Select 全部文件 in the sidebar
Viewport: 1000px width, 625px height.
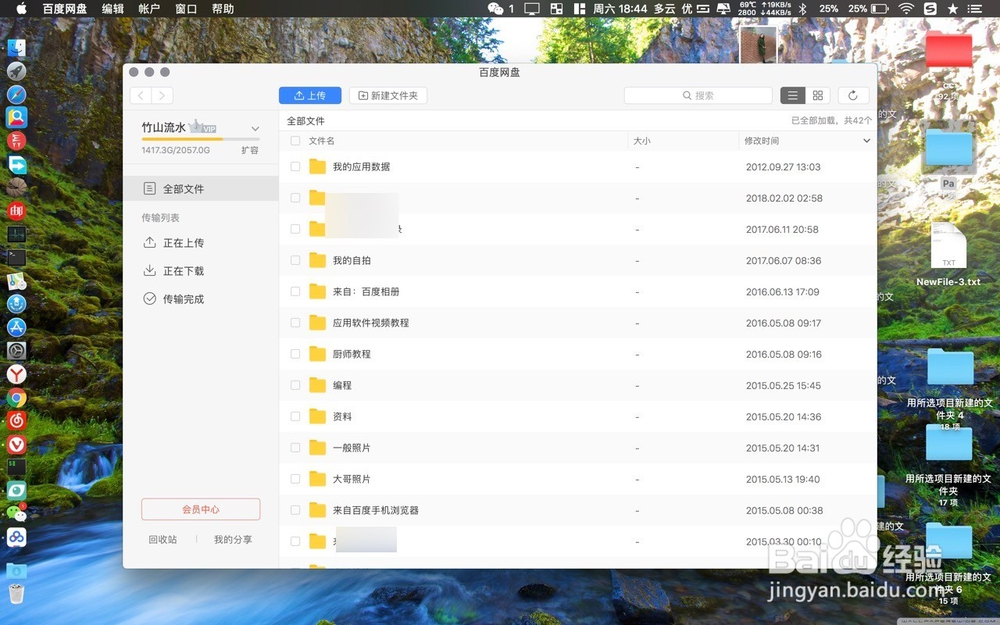[184, 187]
